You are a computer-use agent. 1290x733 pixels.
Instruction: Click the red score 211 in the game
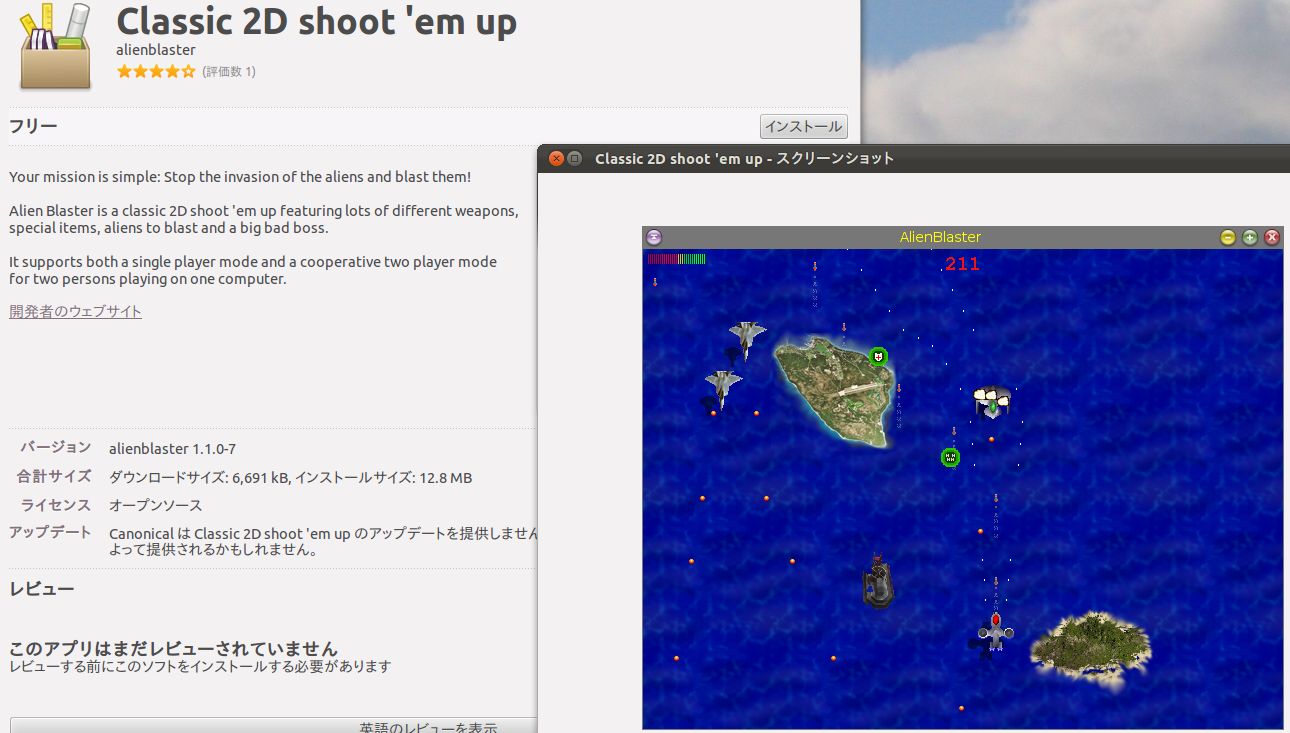click(x=962, y=264)
